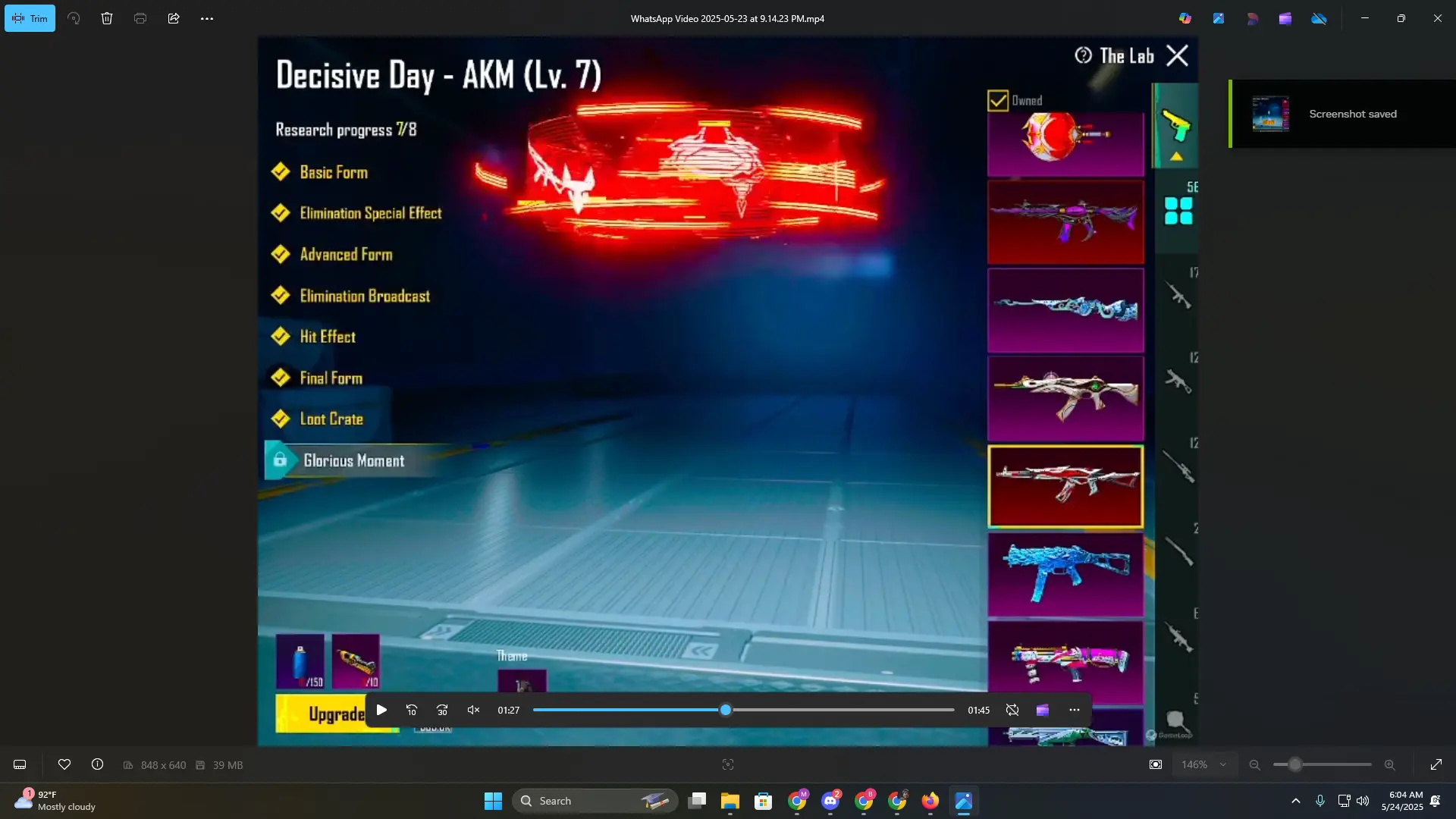
Task: Open the weather widget showing 92°F
Action: 57,801
